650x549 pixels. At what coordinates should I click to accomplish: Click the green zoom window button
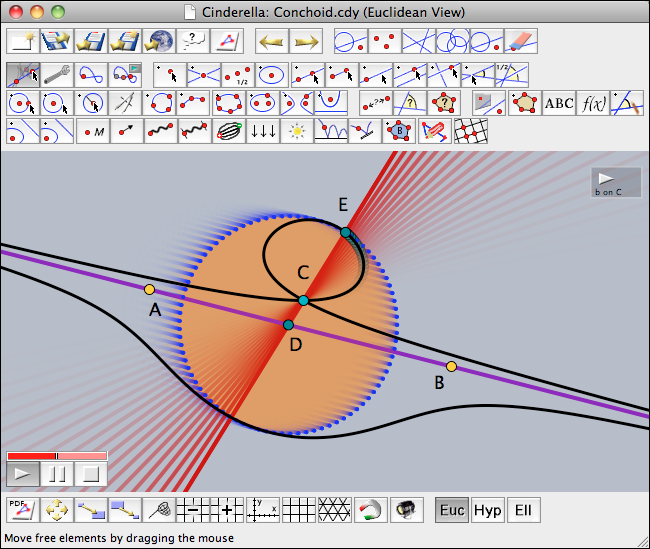pos(58,12)
